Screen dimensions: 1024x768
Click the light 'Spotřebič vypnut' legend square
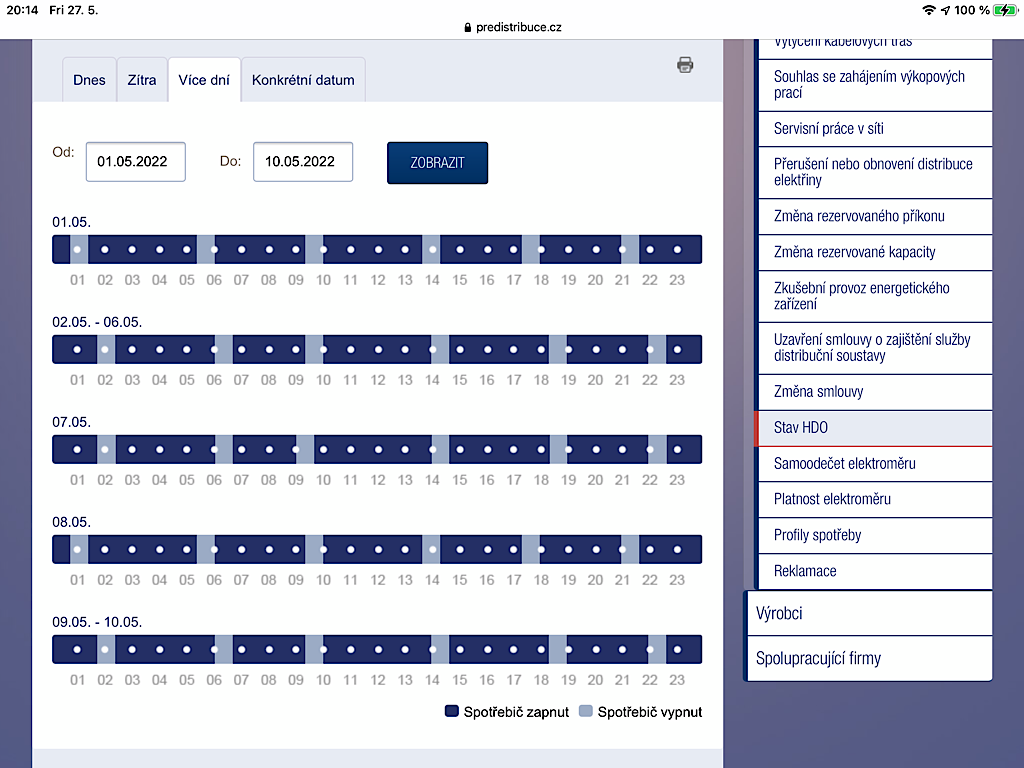pos(587,712)
